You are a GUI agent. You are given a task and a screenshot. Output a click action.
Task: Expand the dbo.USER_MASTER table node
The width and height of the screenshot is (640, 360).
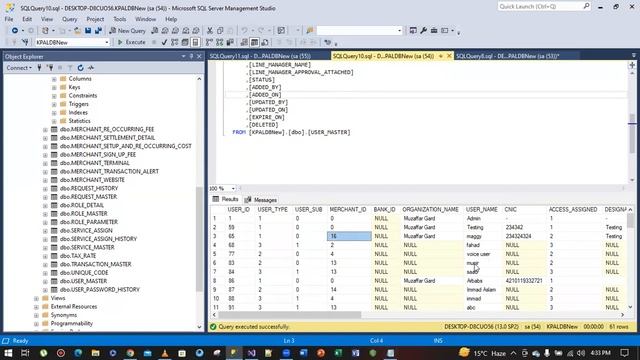[x=45, y=281]
